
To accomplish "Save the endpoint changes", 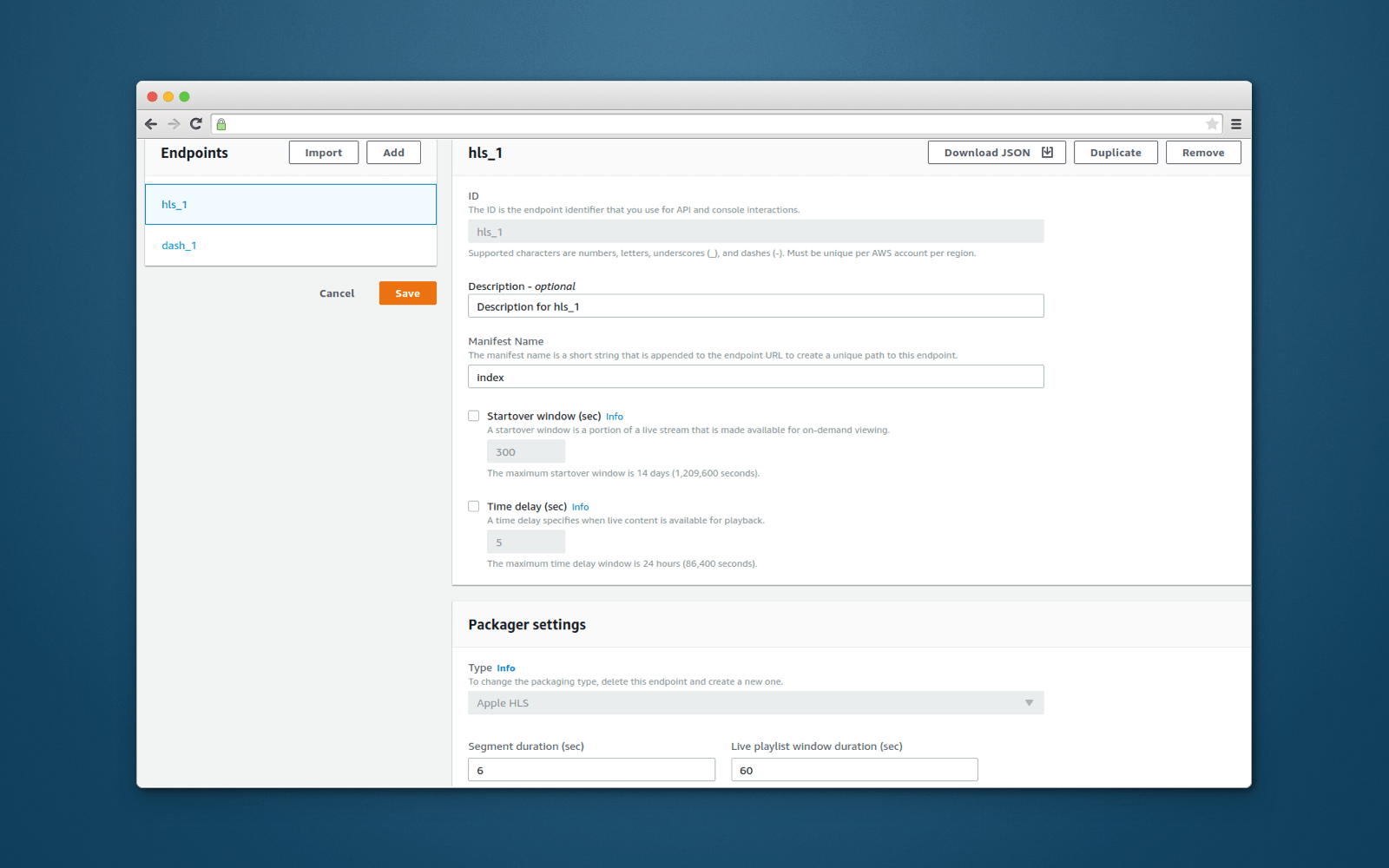I will tap(407, 293).
